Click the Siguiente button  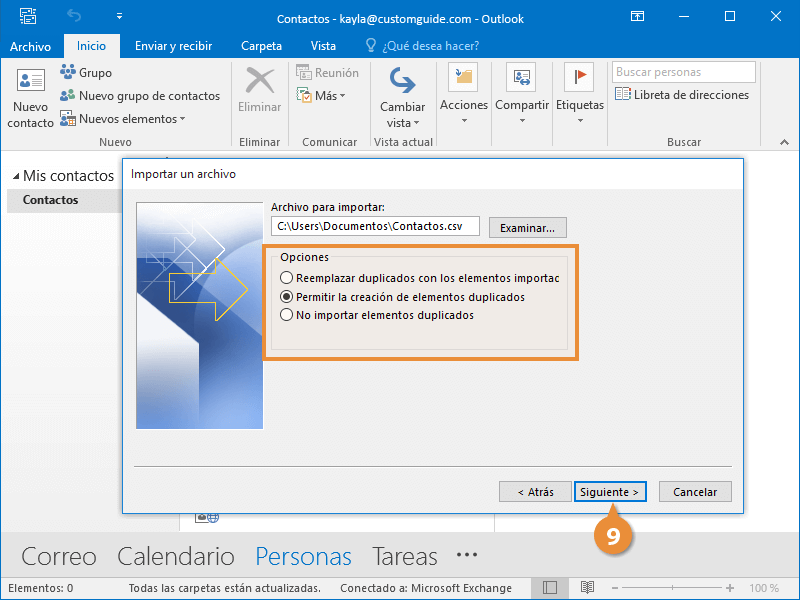click(610, 492)
